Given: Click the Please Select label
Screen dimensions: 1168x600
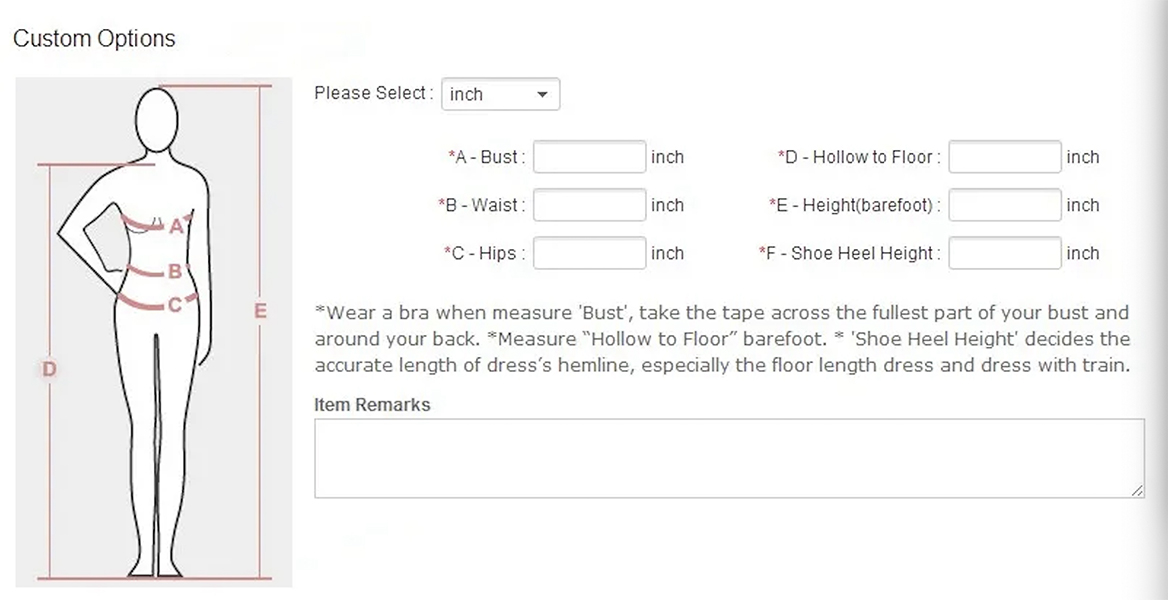Looking at the screenshot, I should (373, 93).
